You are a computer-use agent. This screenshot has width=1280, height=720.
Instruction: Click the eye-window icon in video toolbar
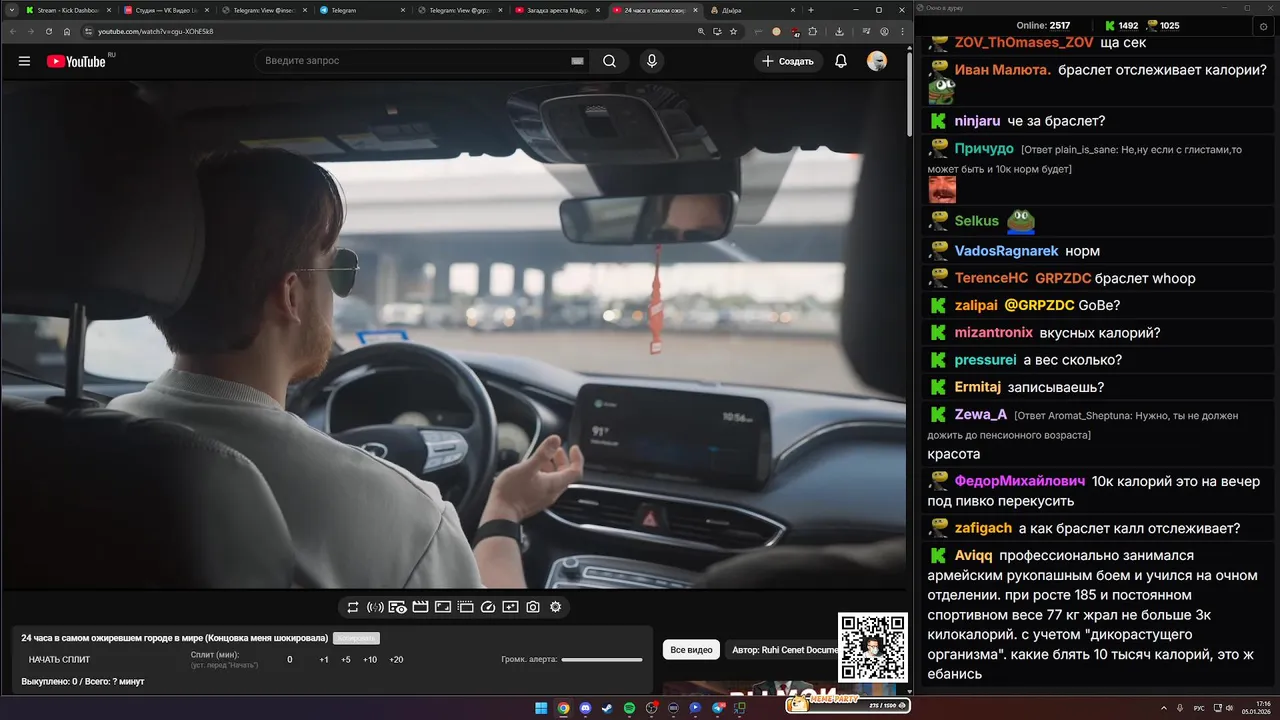click(x=398, y=607)
